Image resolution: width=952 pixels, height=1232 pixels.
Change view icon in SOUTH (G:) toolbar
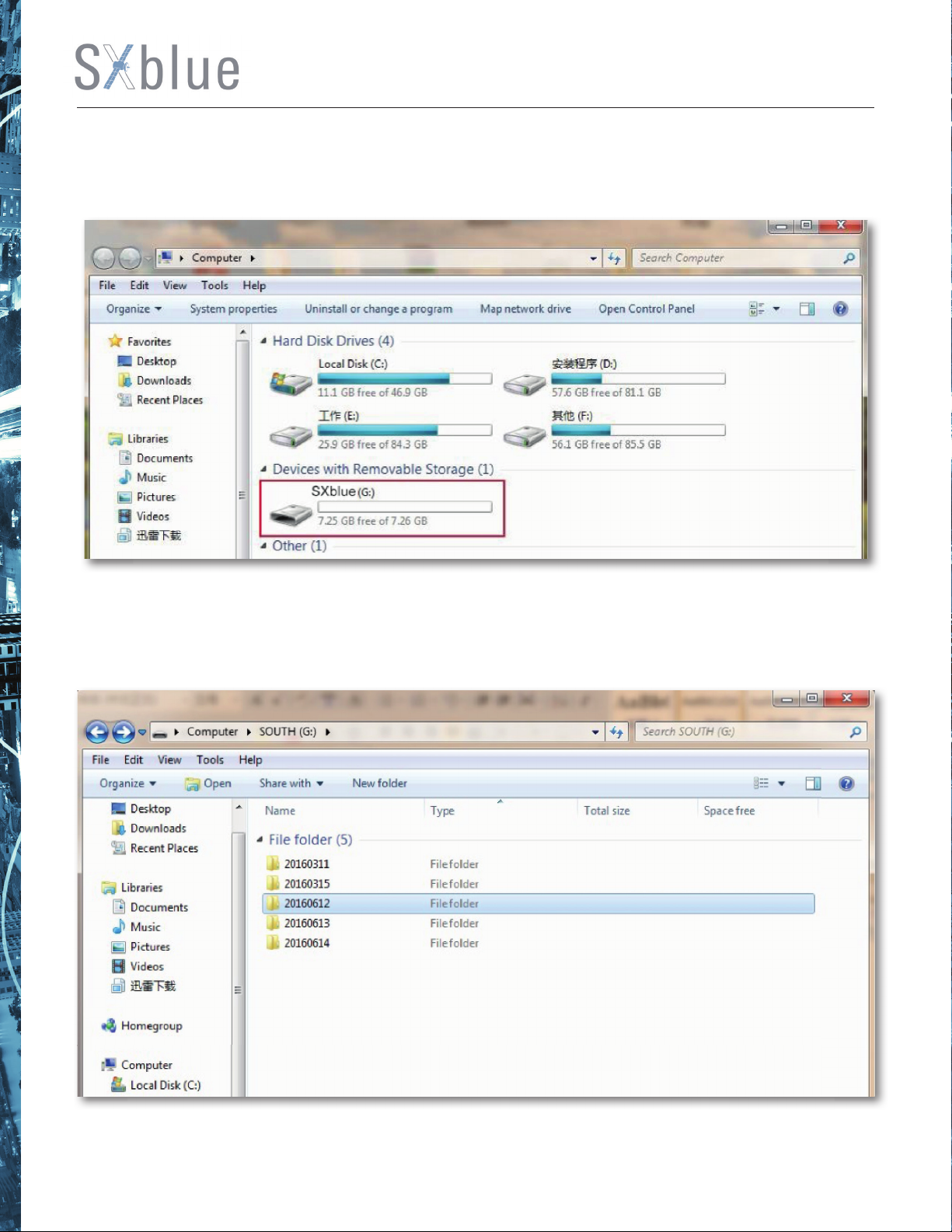point(761,784)
